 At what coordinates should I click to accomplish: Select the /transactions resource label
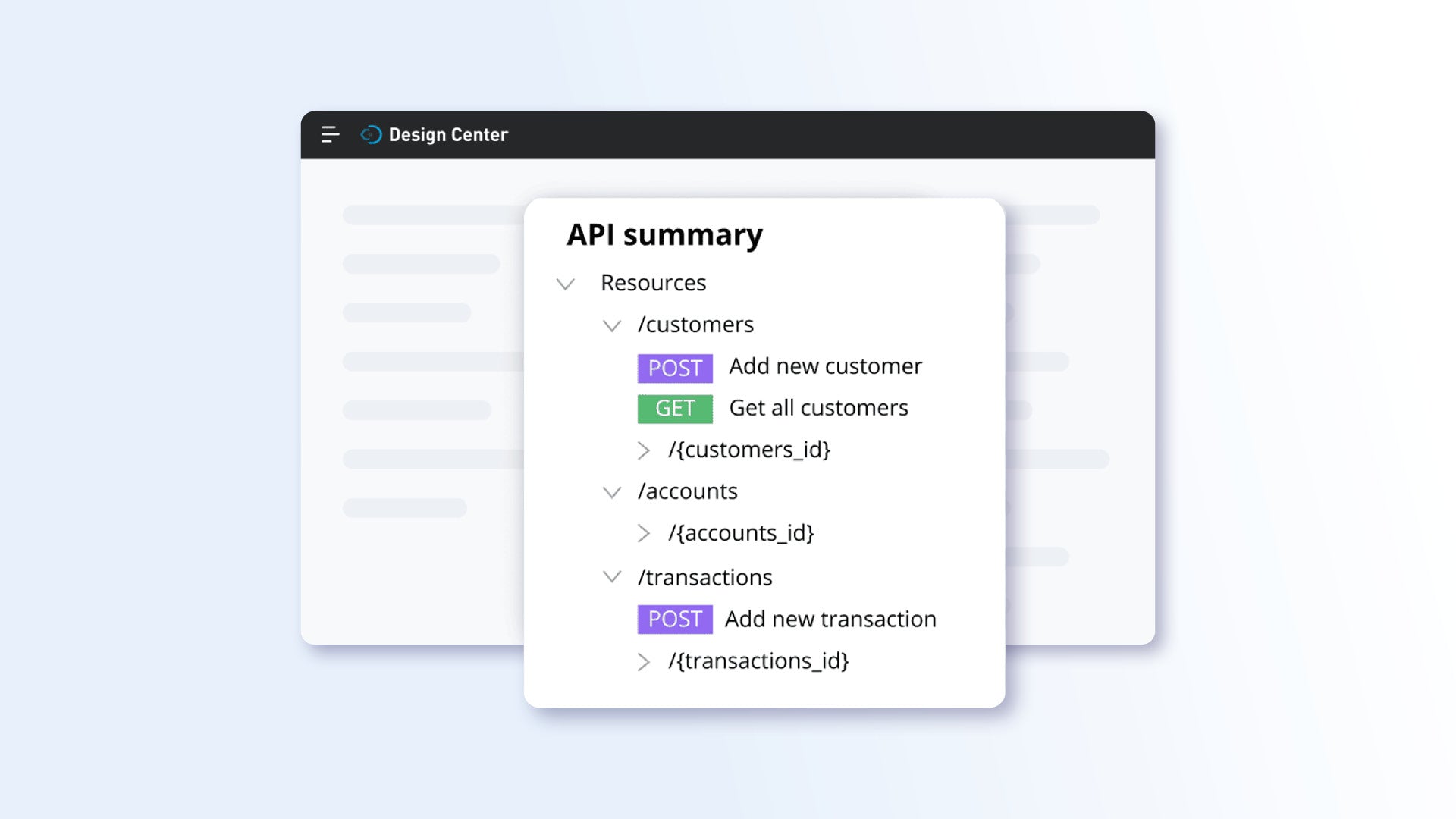[x=704, y=578]
